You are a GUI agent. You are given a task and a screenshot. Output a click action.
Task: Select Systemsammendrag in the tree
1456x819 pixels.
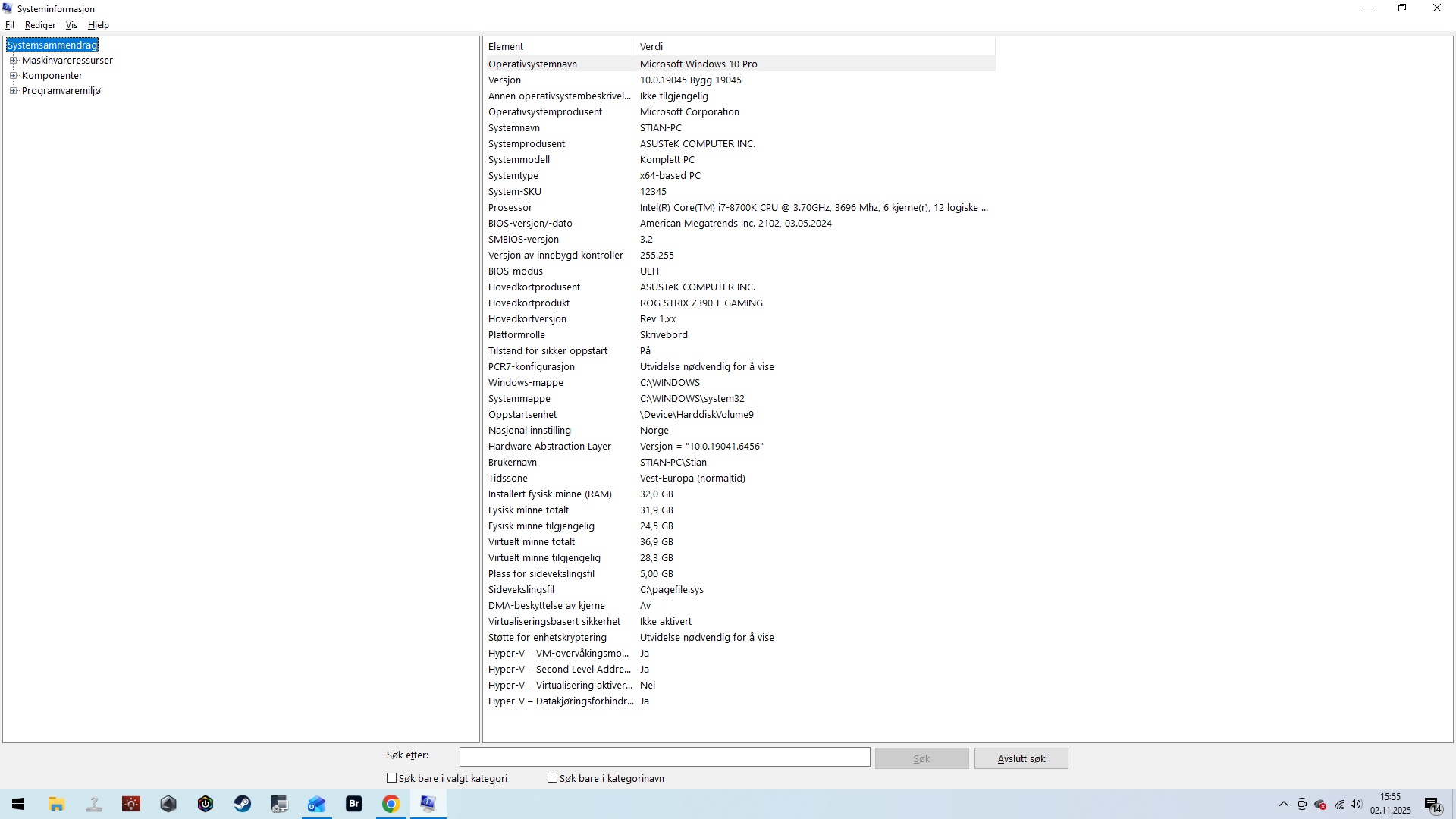52,45
